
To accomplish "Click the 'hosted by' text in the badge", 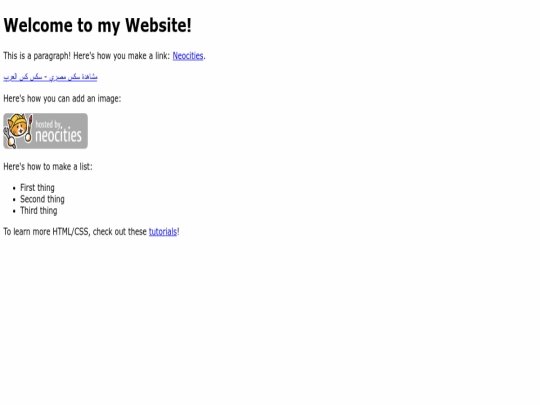I will point(48,124).
